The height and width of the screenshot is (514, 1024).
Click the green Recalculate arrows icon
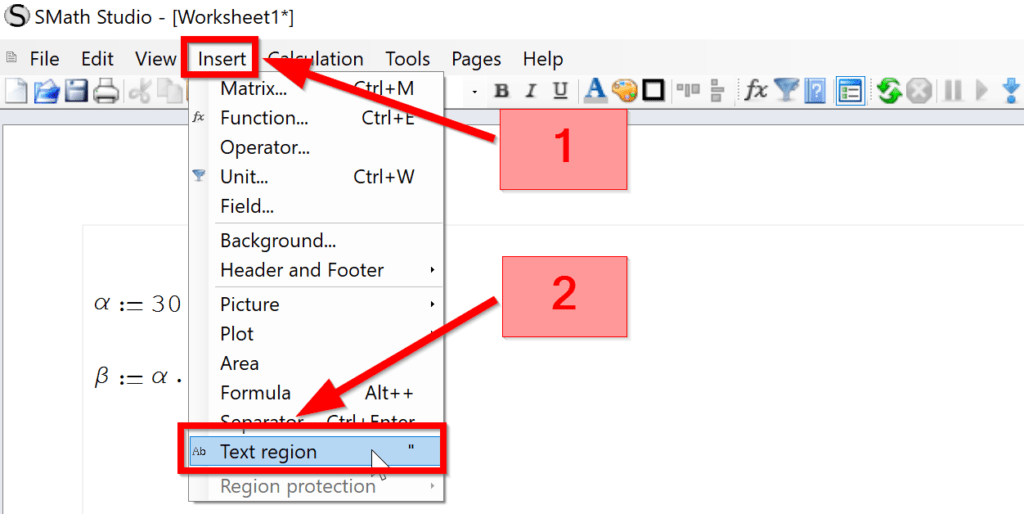(x=889, y=91)
